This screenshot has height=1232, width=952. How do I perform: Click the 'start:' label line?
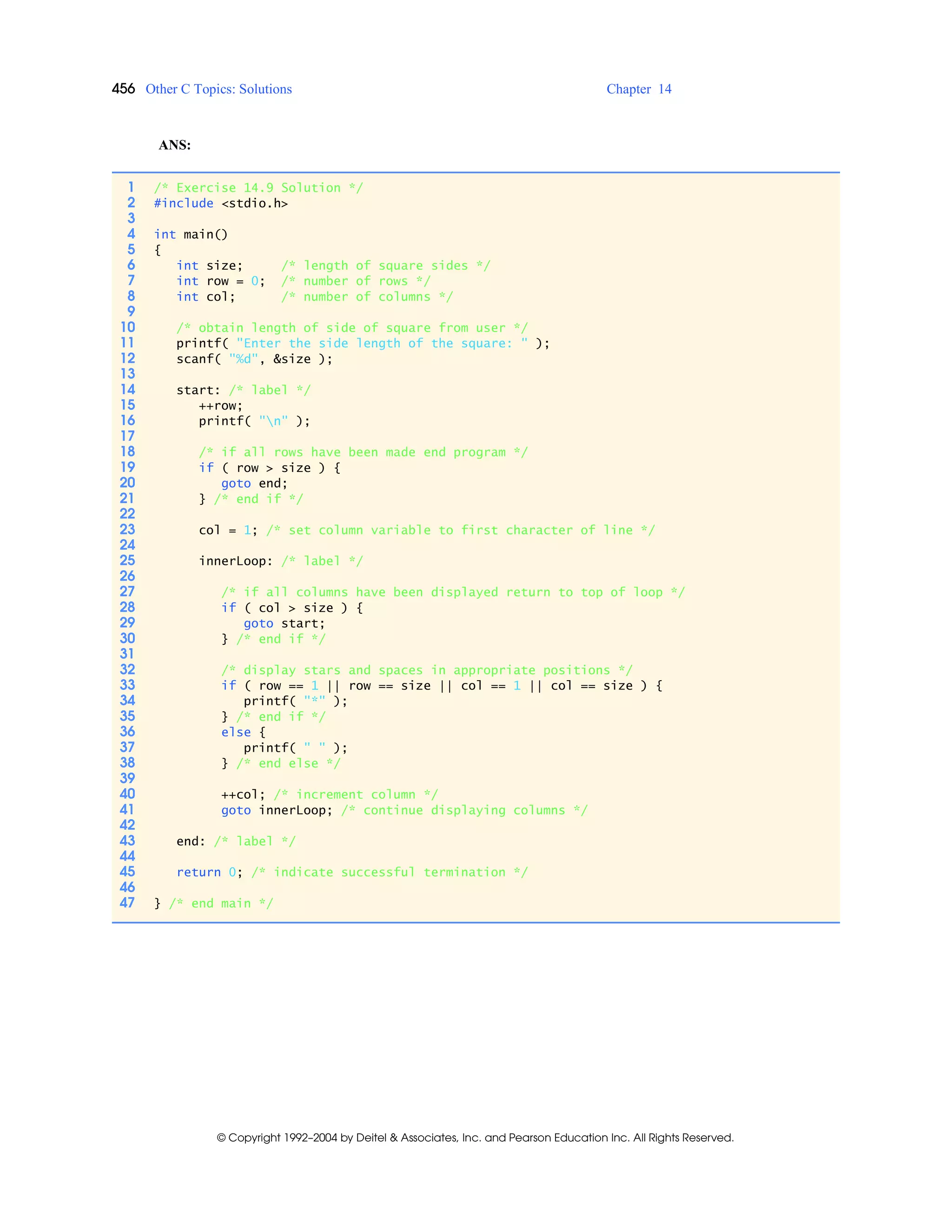pos(244,391)
